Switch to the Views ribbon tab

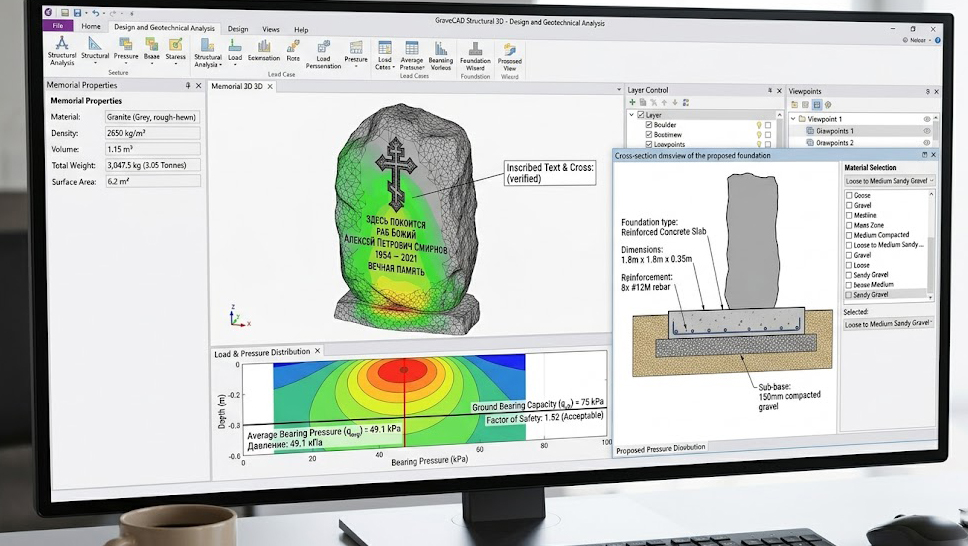(x=270, y=29)
